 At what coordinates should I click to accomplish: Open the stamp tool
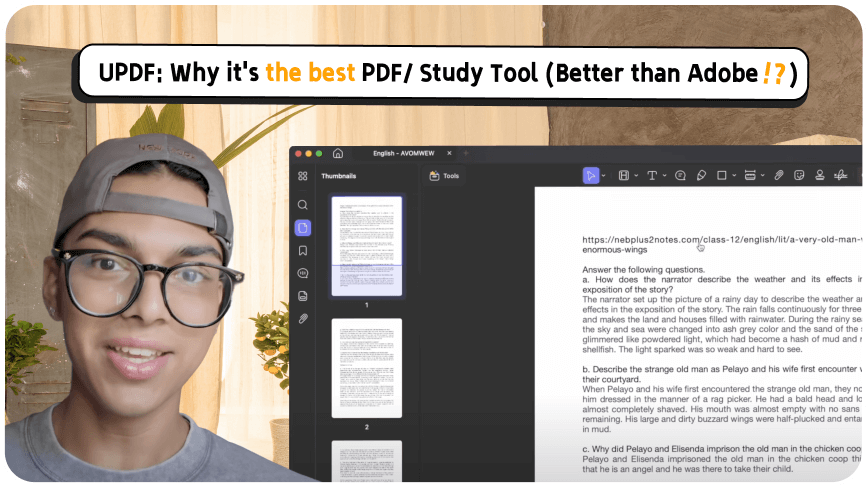click(x=820, y=175)
